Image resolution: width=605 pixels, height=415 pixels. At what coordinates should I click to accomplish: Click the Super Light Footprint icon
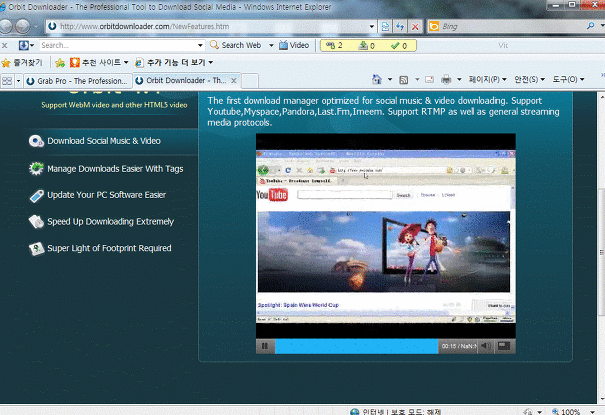[36, 248]
